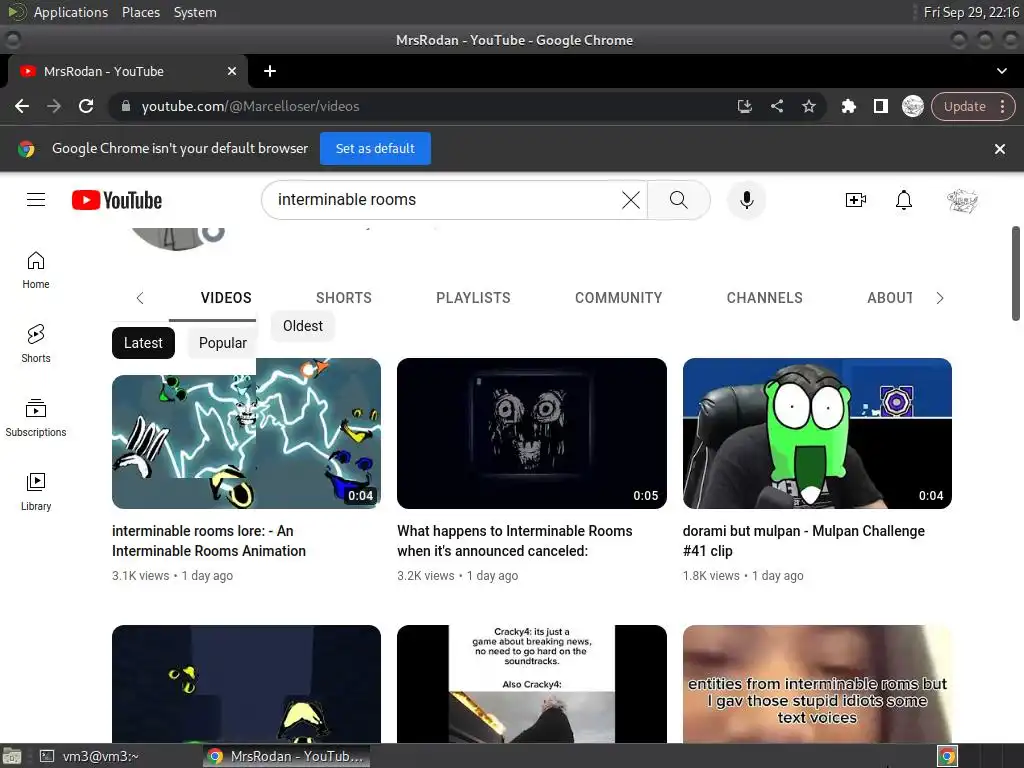Viewport: 1024px width, 768px height.
Task: Open the Create video camera icon
Action: [856, 200]
